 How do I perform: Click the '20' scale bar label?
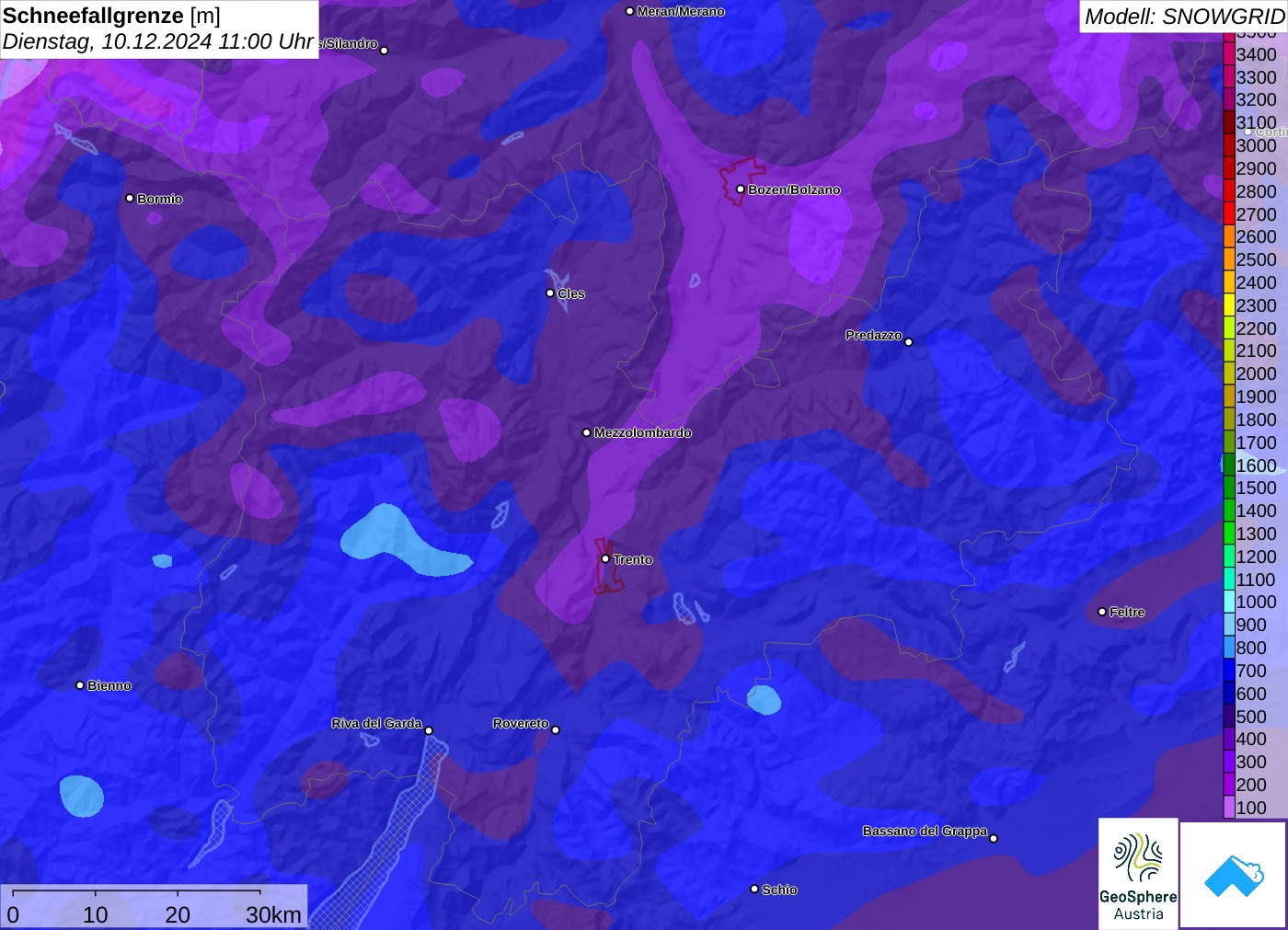(178, 914)
